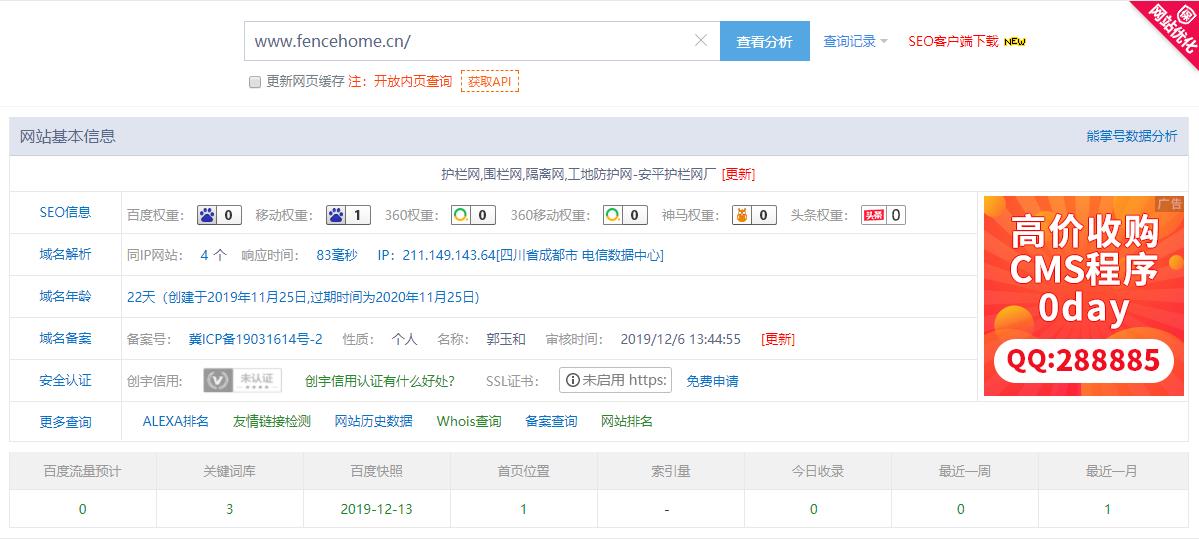1199x539 pixels.
Task: Click the 360移动权重 badge icon
Action: point(625,216)
